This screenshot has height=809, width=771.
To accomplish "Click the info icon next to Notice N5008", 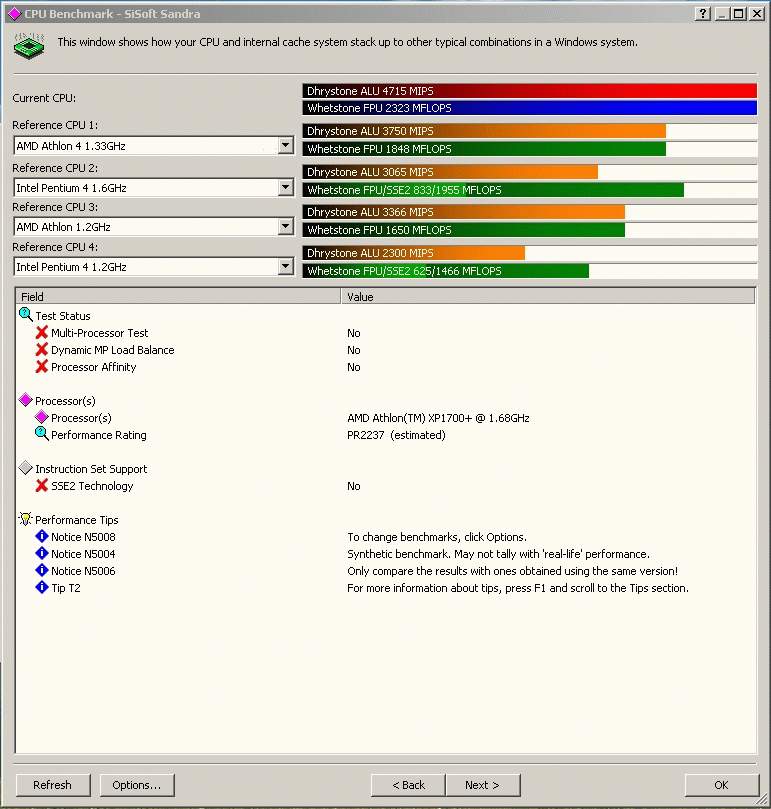I will [42, 537].
